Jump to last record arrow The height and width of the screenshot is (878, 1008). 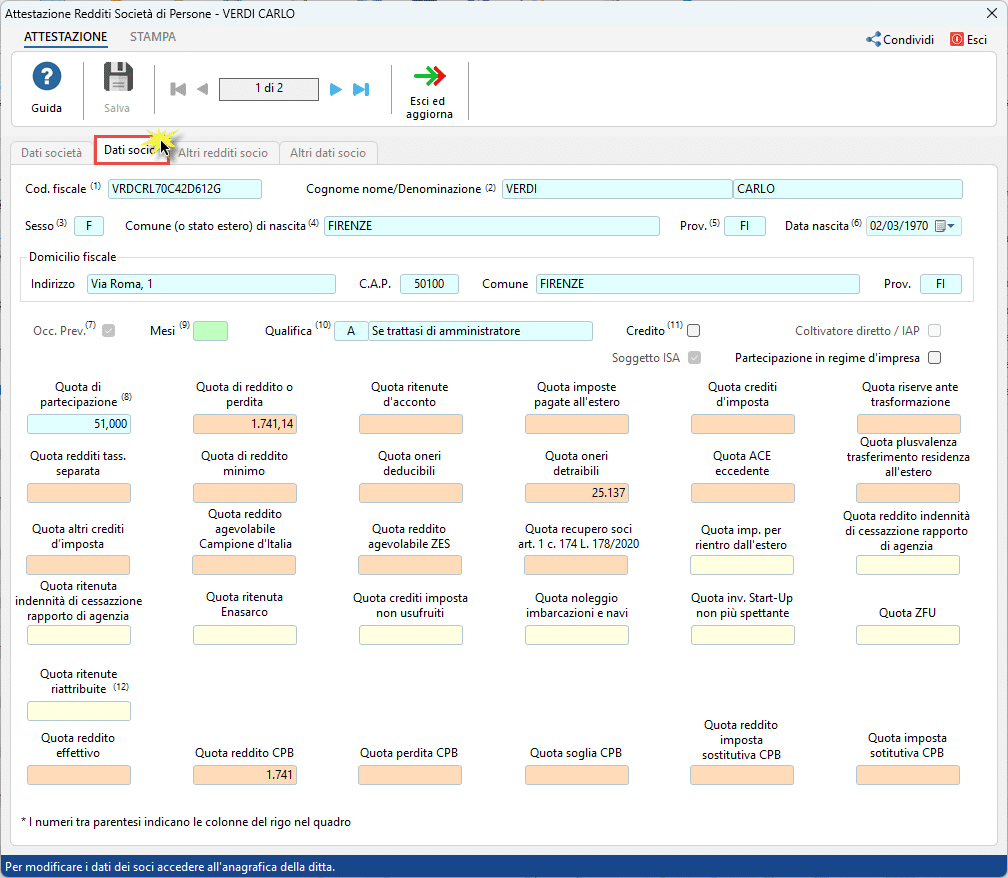(361, 89)
